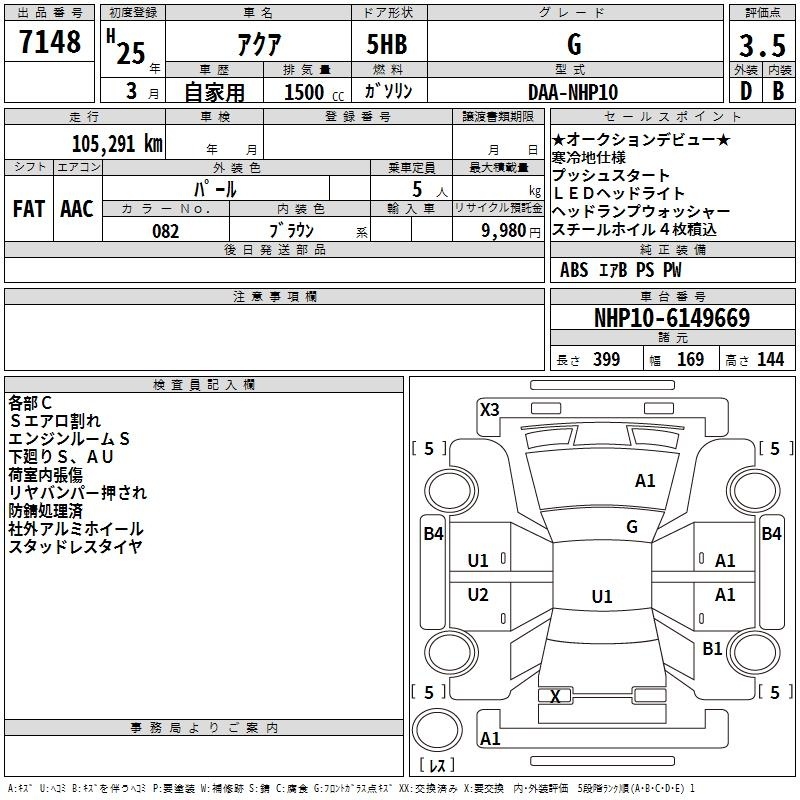Click the interior rating B
The width and height of the screenshot is (800, 800).
tap(778, 91)
